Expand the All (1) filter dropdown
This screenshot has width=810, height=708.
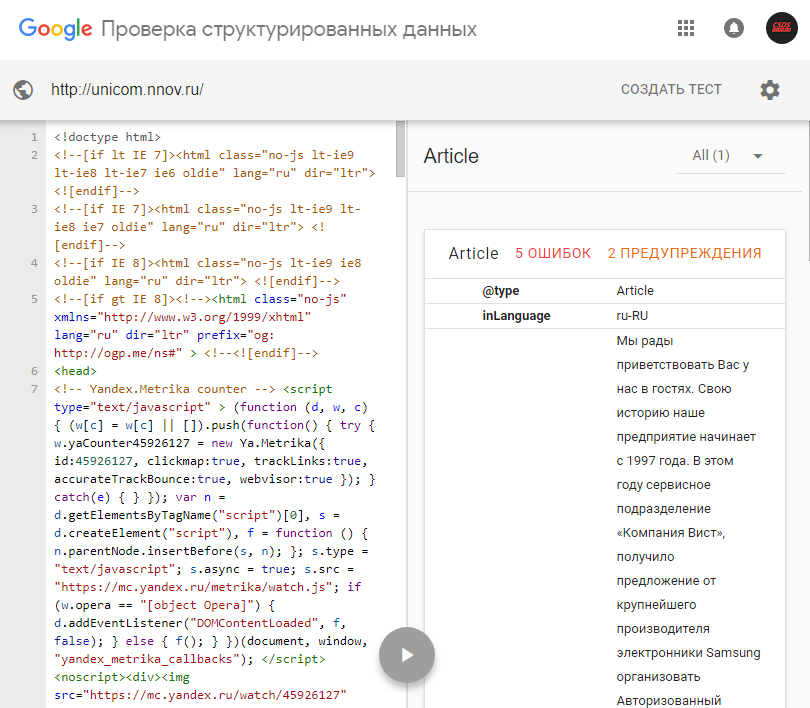click(727, 156)
